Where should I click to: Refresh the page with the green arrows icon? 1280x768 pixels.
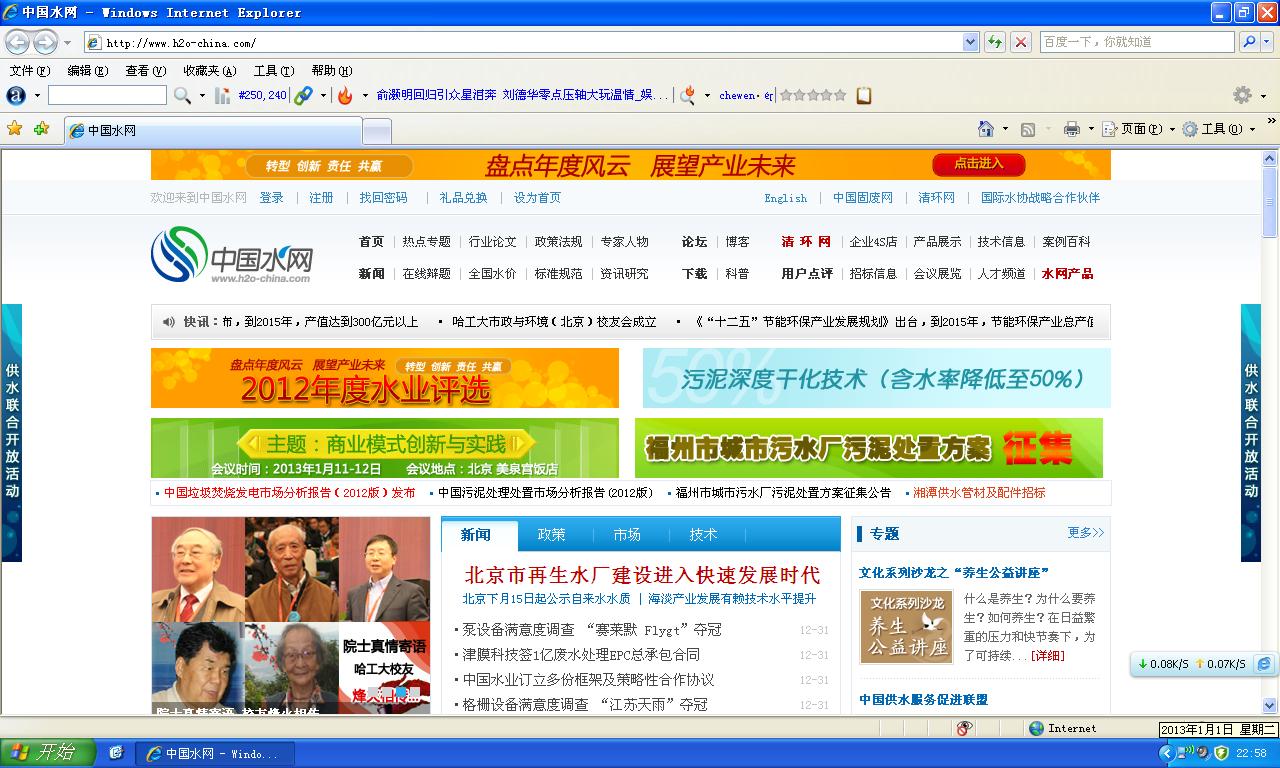995,42
